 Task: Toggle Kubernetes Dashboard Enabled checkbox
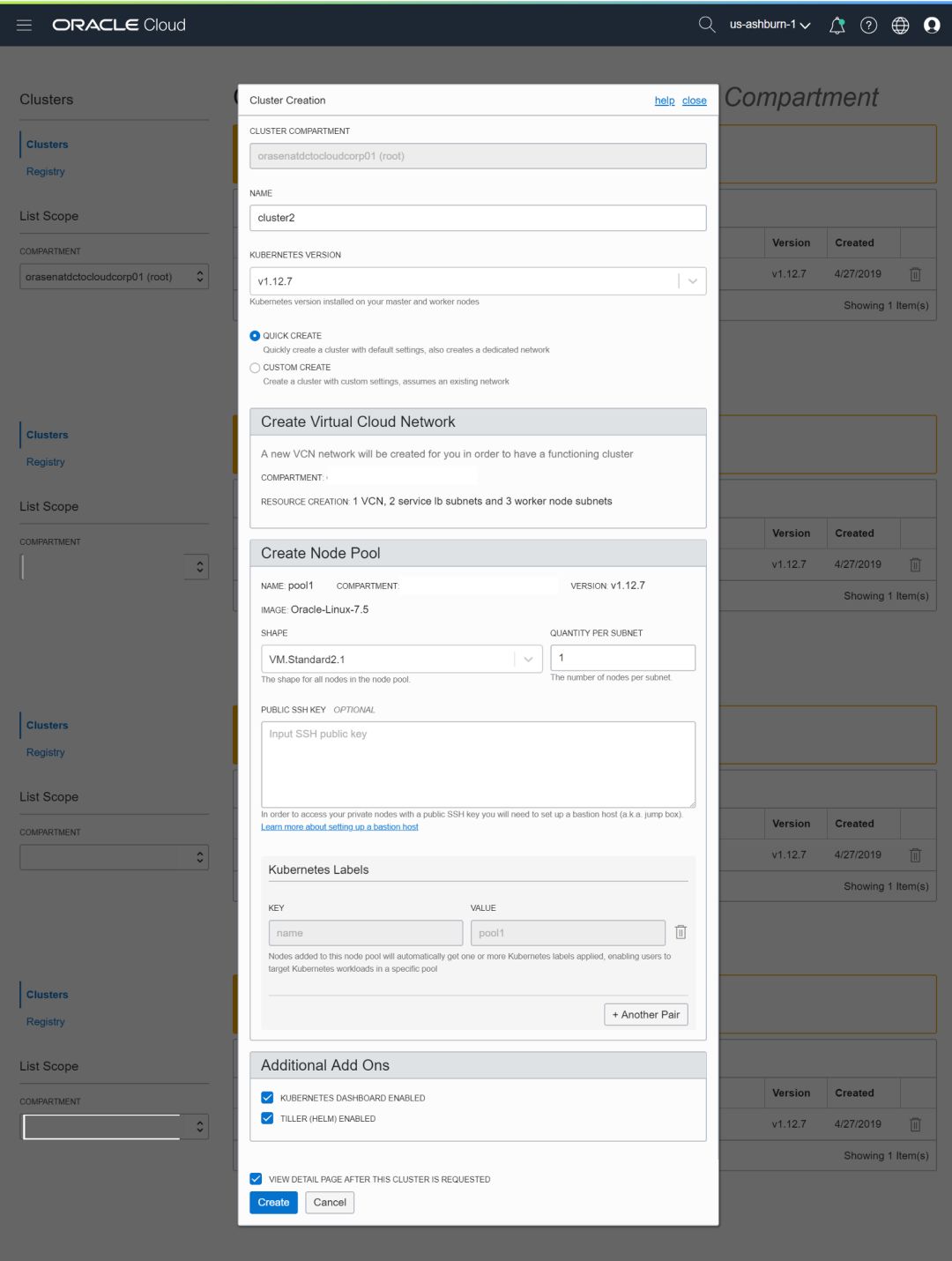coord(267,1098)
